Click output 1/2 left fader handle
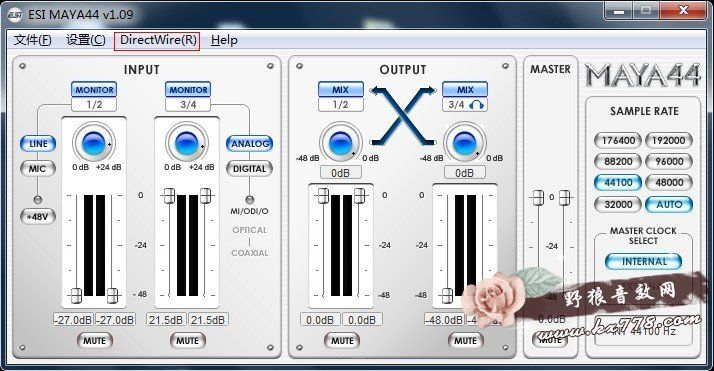This screenshot has width=714, height=371. (x=323, y=196)
